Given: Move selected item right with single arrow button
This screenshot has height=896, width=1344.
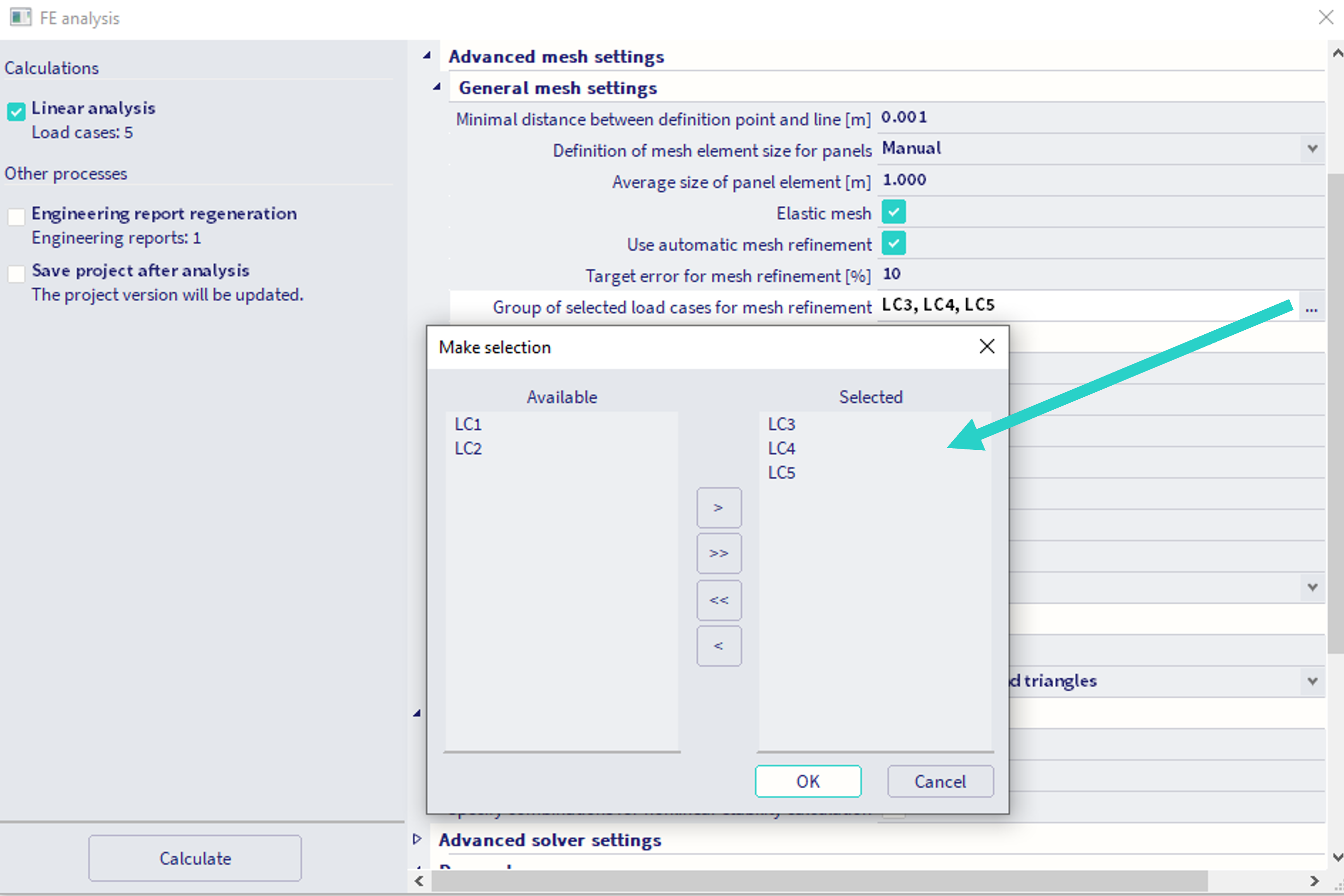Looking at the screenshot, I should [x=718, y=507].
